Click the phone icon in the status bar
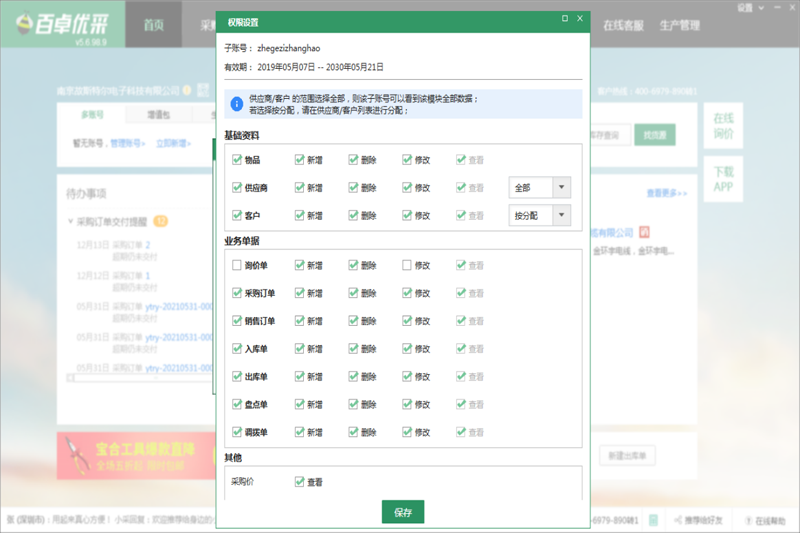Screen dimensions: 800x533 point(653,521)
